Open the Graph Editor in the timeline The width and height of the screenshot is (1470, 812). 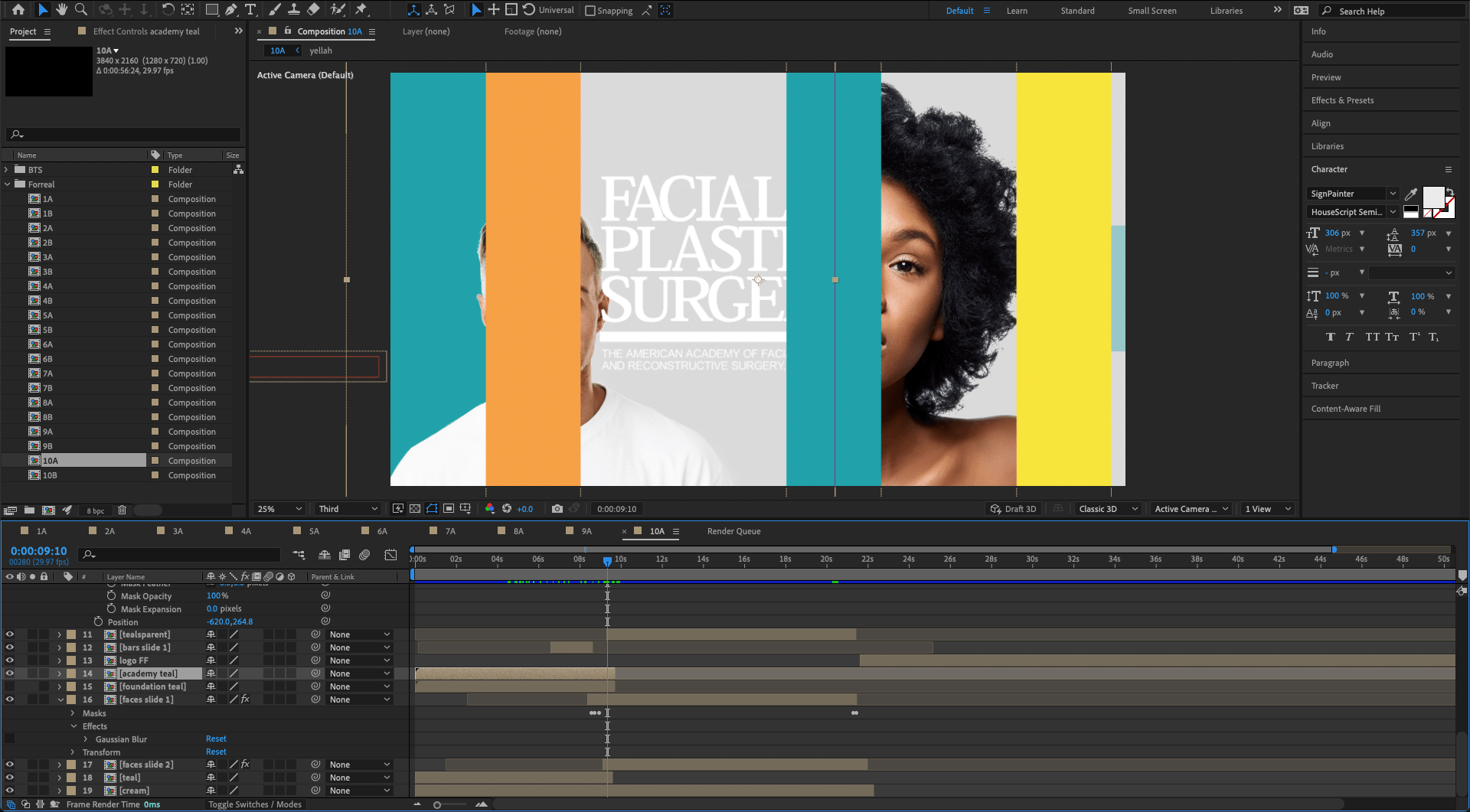390,555
